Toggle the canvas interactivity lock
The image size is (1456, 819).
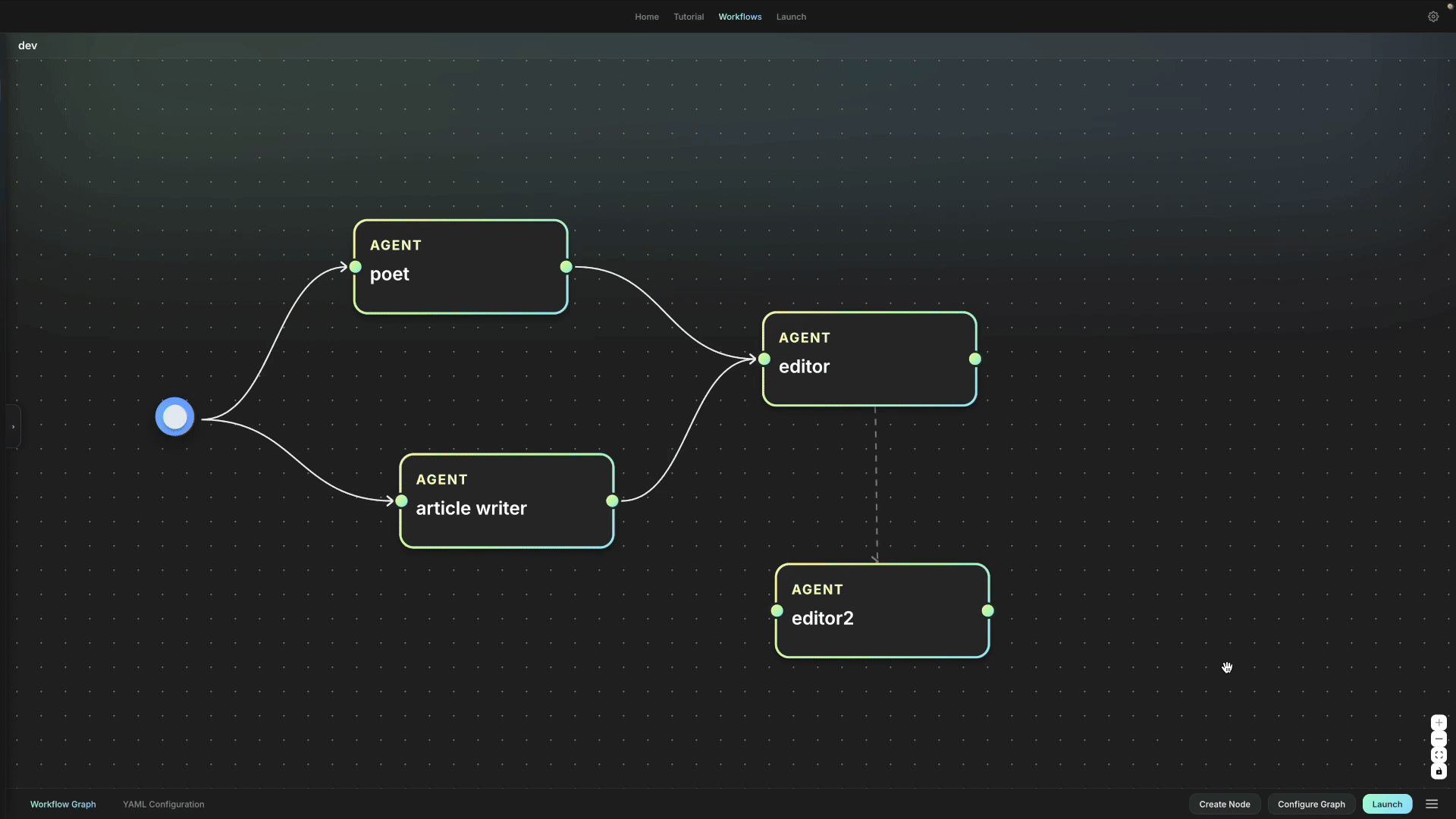point(1439,772)
